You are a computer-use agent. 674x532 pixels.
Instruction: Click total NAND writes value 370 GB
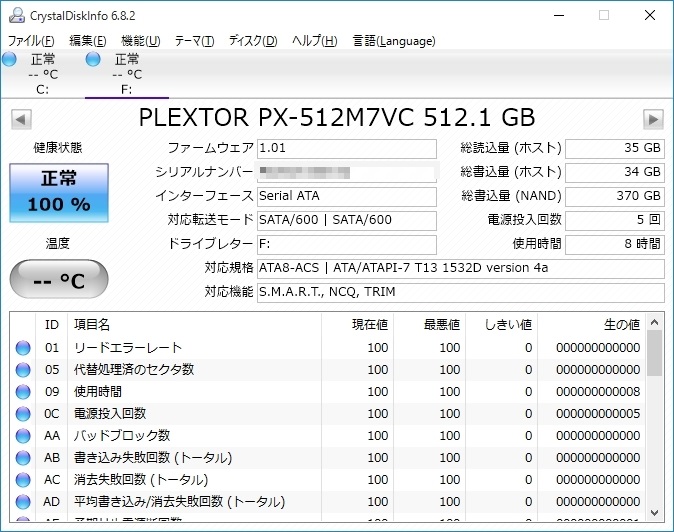(x=615, y=196)
